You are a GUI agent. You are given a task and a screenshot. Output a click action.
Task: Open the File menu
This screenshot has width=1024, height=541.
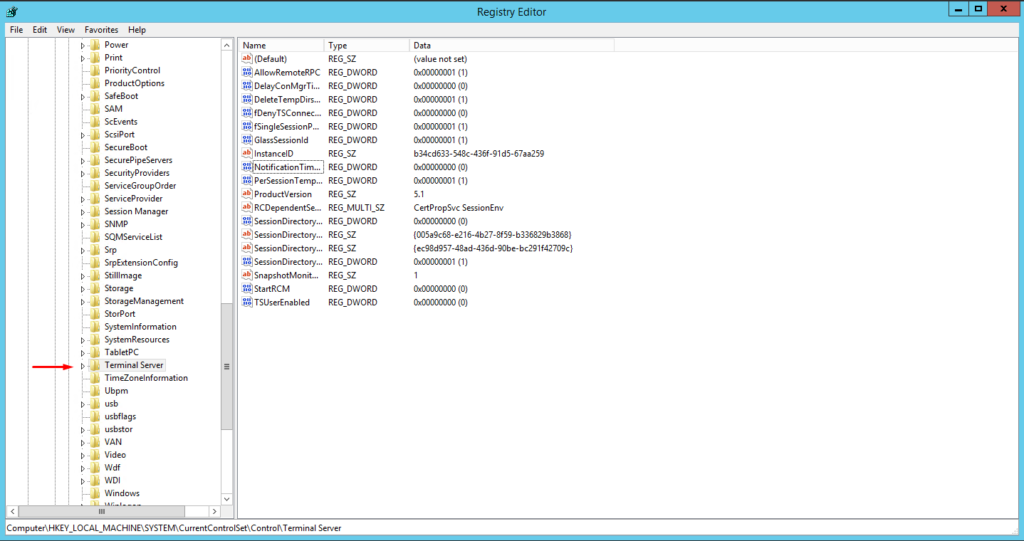(x=16, y=30)
